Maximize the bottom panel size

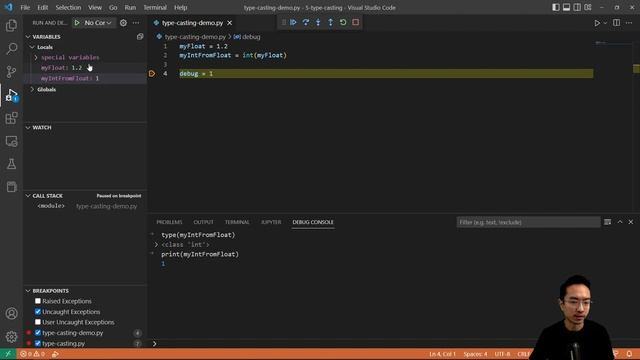[x=620, y=222]
